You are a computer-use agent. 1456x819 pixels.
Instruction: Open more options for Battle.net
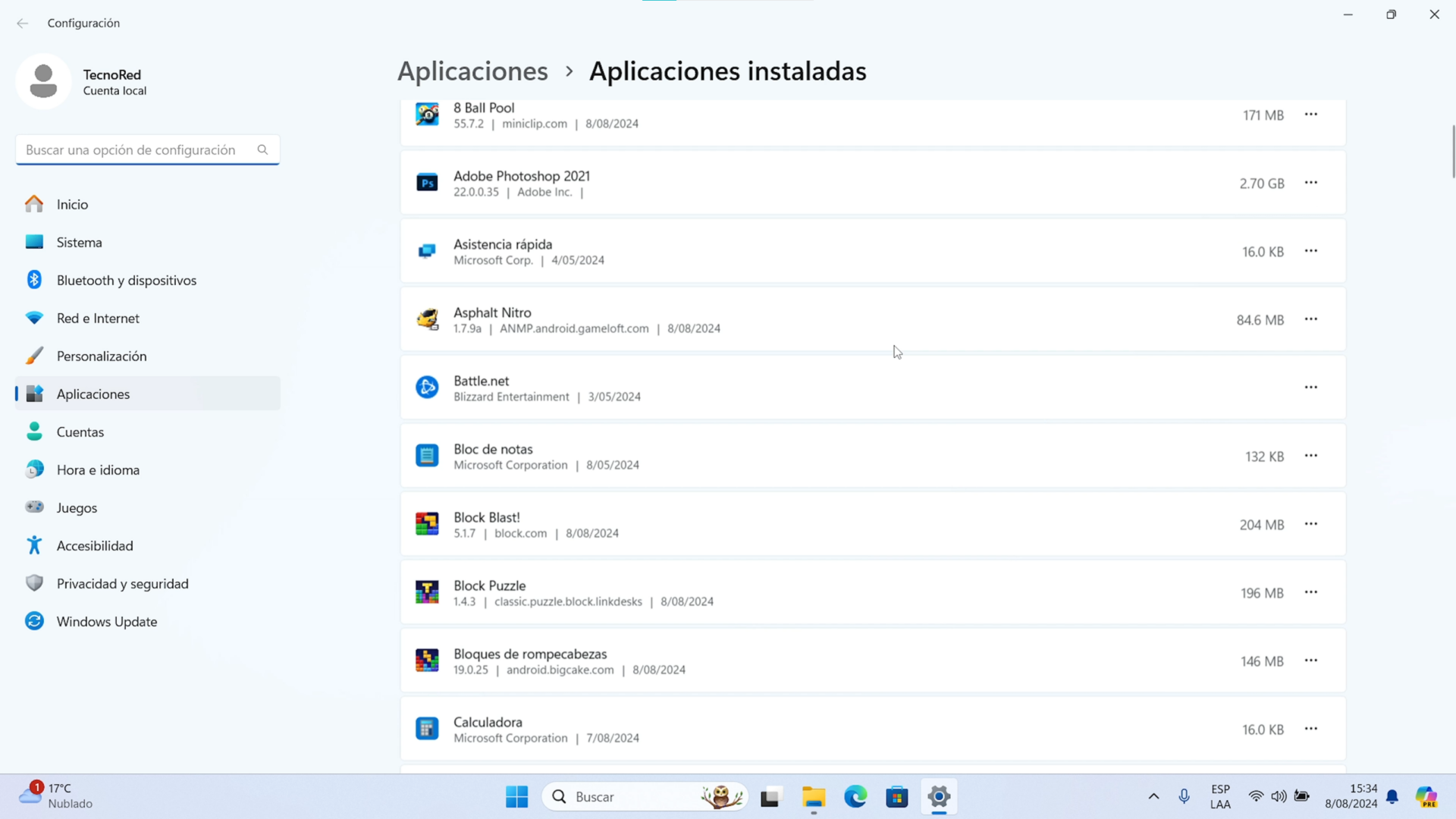1311,388
